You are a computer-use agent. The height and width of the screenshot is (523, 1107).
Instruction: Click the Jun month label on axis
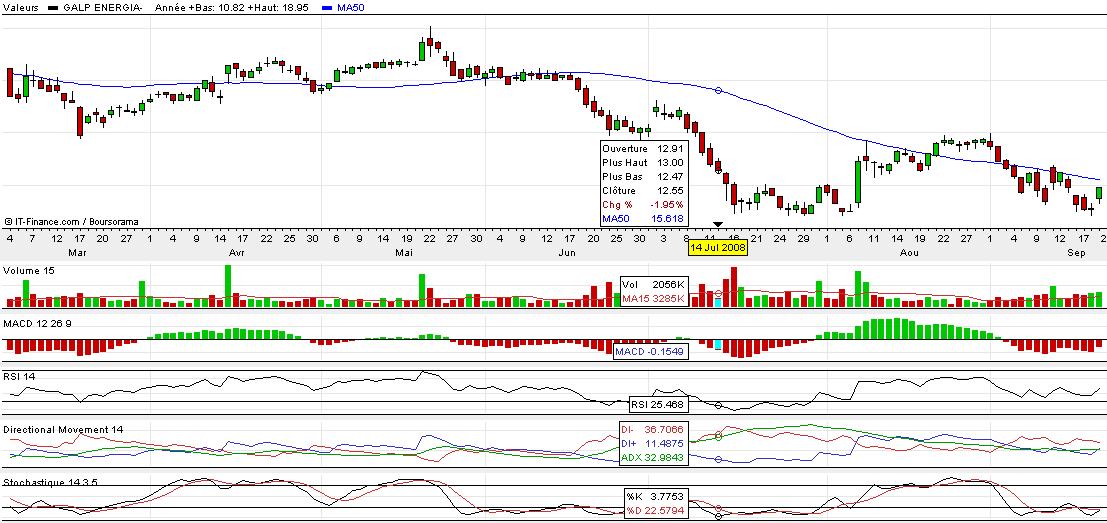coord(566,251)
